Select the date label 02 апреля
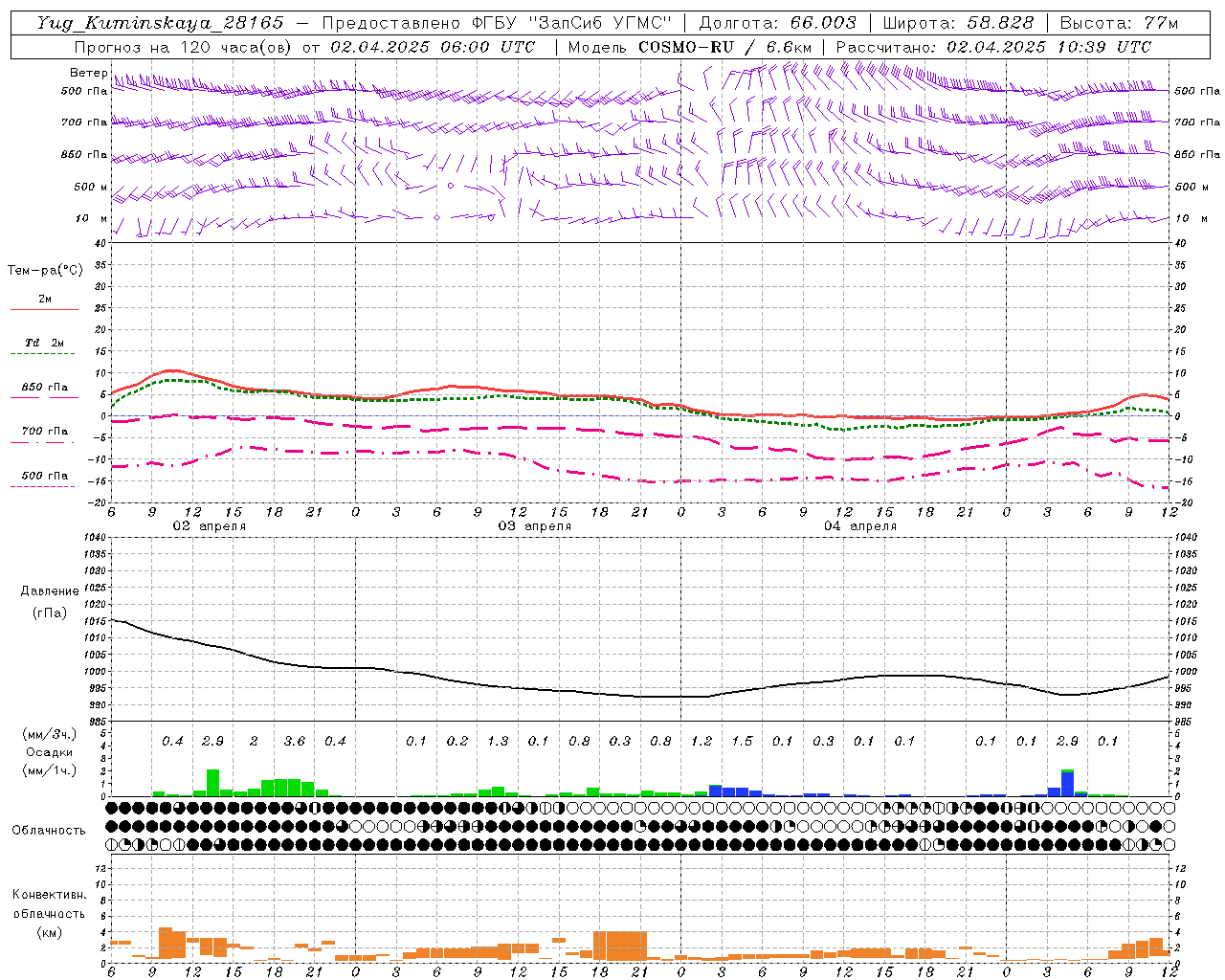 click(209, 526)
